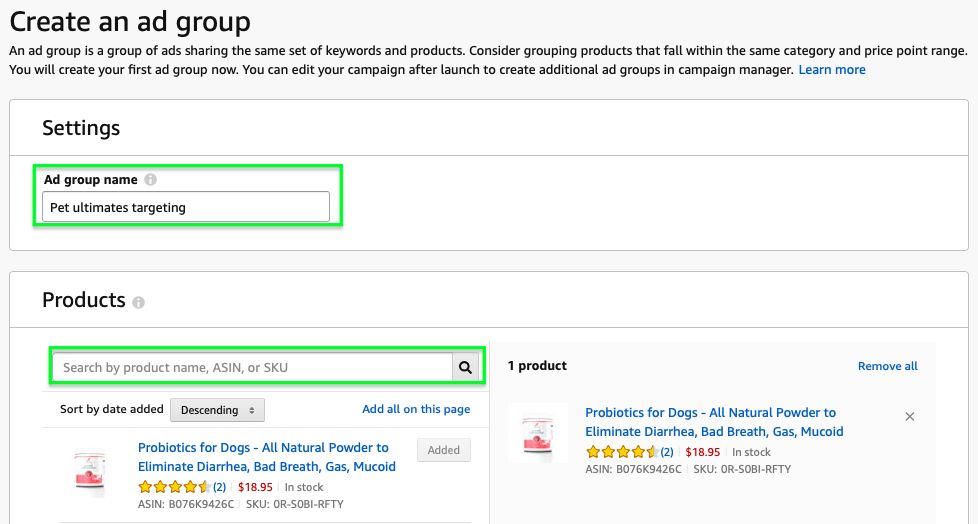Click the product search input field
978x524 pixels.
tap(252, 367)
